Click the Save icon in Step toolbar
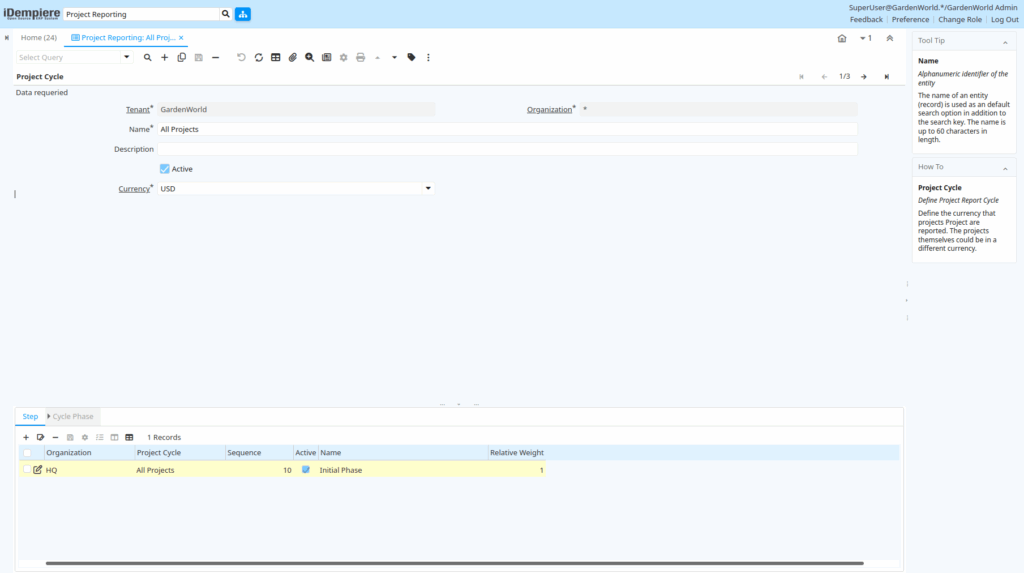The image size is (1024, 573). [x=70, y=437]
